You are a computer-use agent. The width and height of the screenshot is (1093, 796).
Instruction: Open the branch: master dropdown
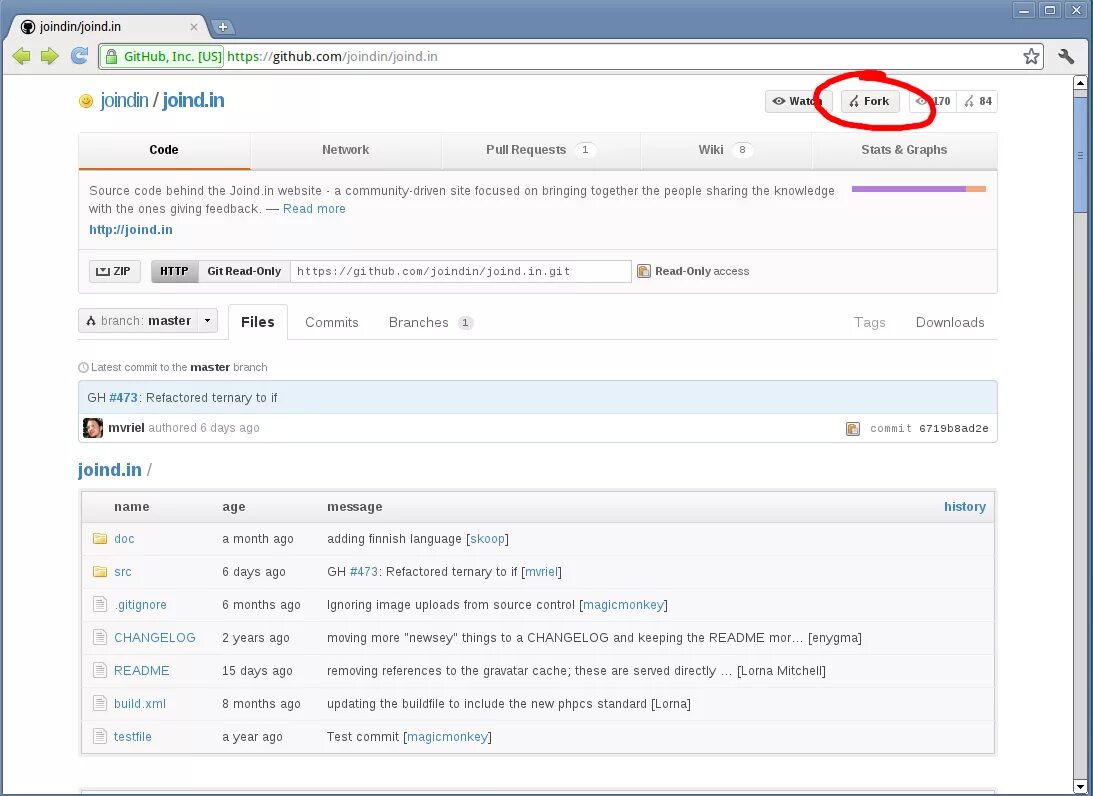click(148, 321)
